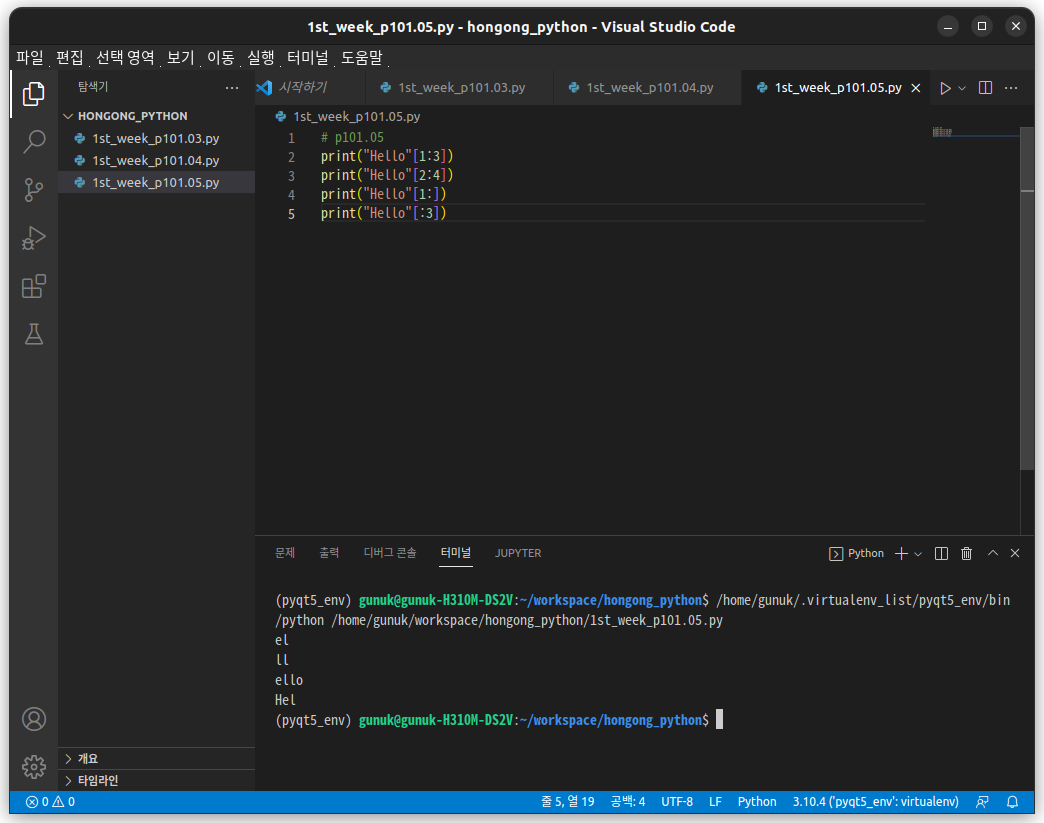Select the 터미널 panel tab
Screen dimensions: 1044x823
coord(455,553)
